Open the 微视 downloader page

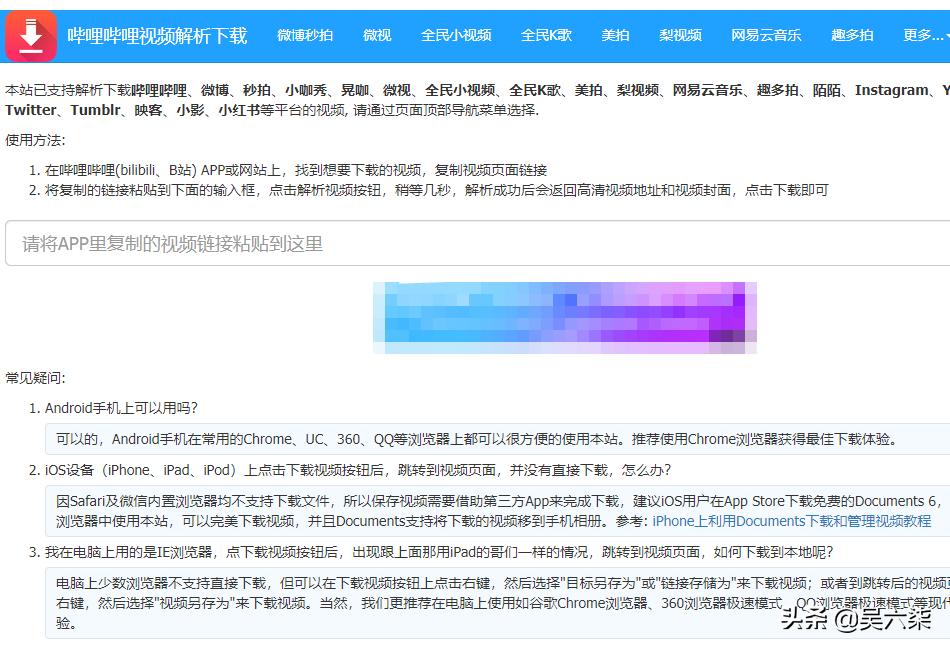(376, 34)
